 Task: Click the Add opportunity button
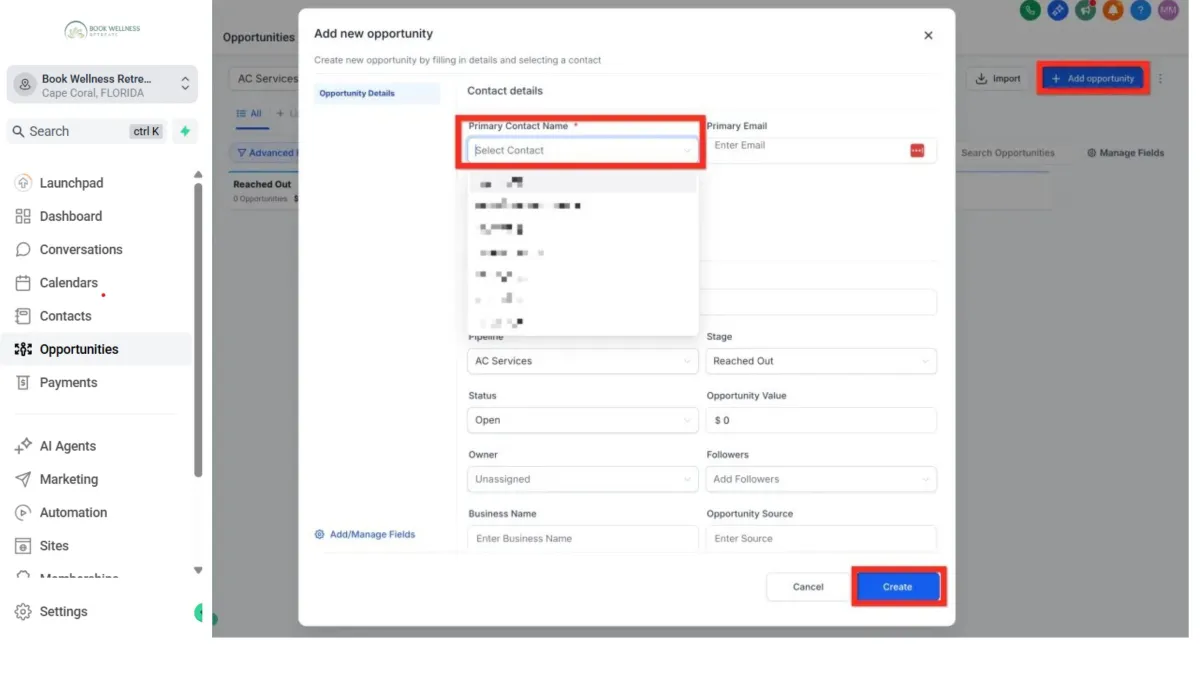[x=1092, y=78]
